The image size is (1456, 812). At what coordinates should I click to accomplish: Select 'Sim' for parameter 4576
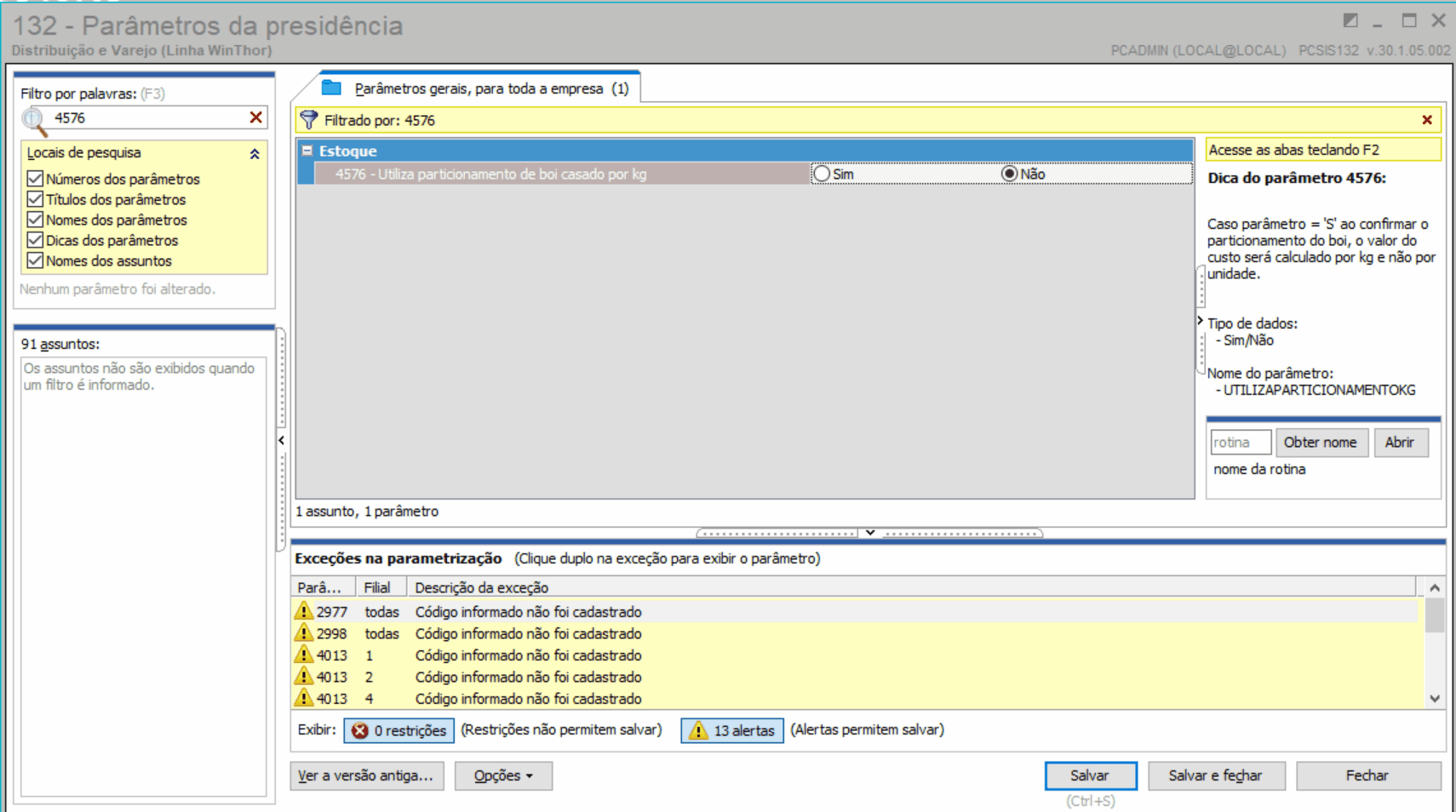click(x=822, y=174)
